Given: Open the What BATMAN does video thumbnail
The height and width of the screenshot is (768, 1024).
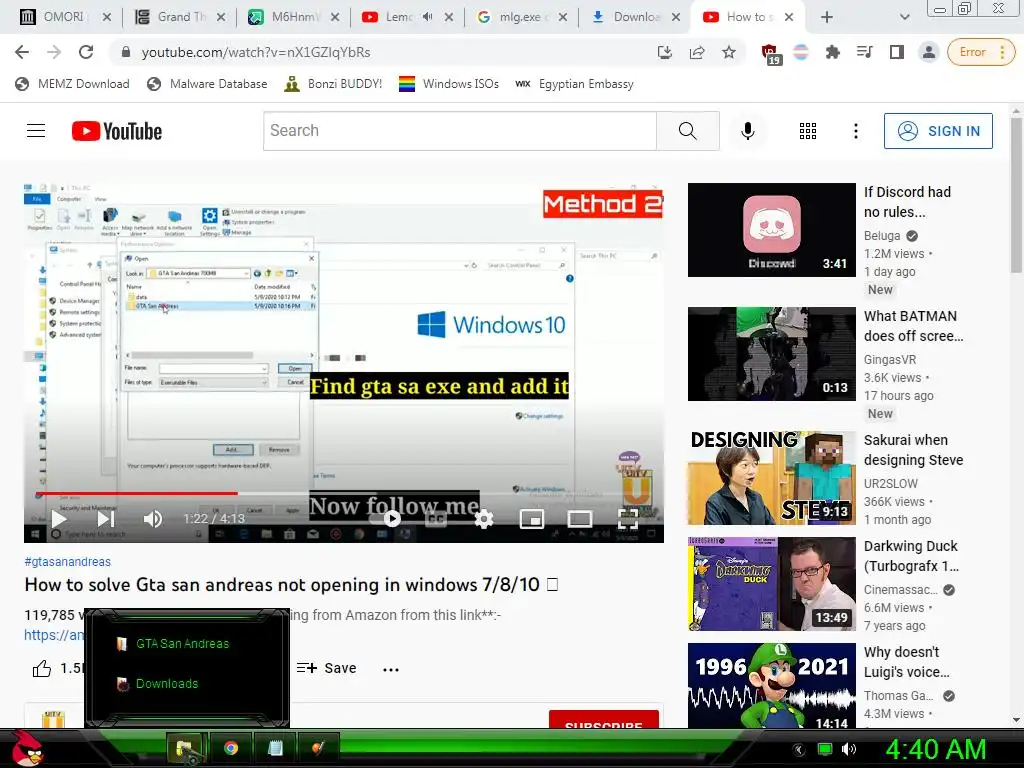Looking at the screenshot, I should [771, 354].
